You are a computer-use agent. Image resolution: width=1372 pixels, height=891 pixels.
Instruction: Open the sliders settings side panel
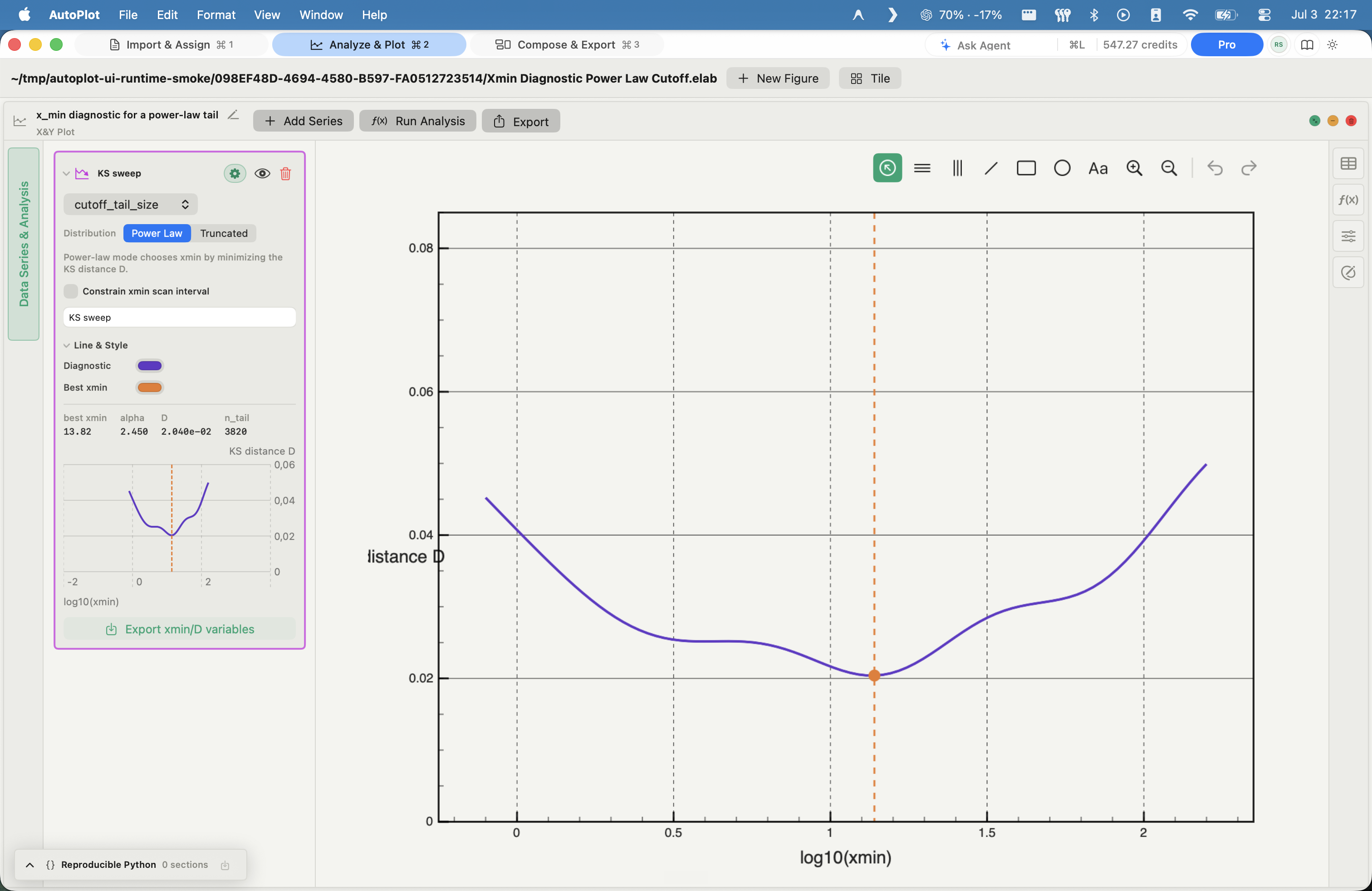click(x=1348, y=236)
